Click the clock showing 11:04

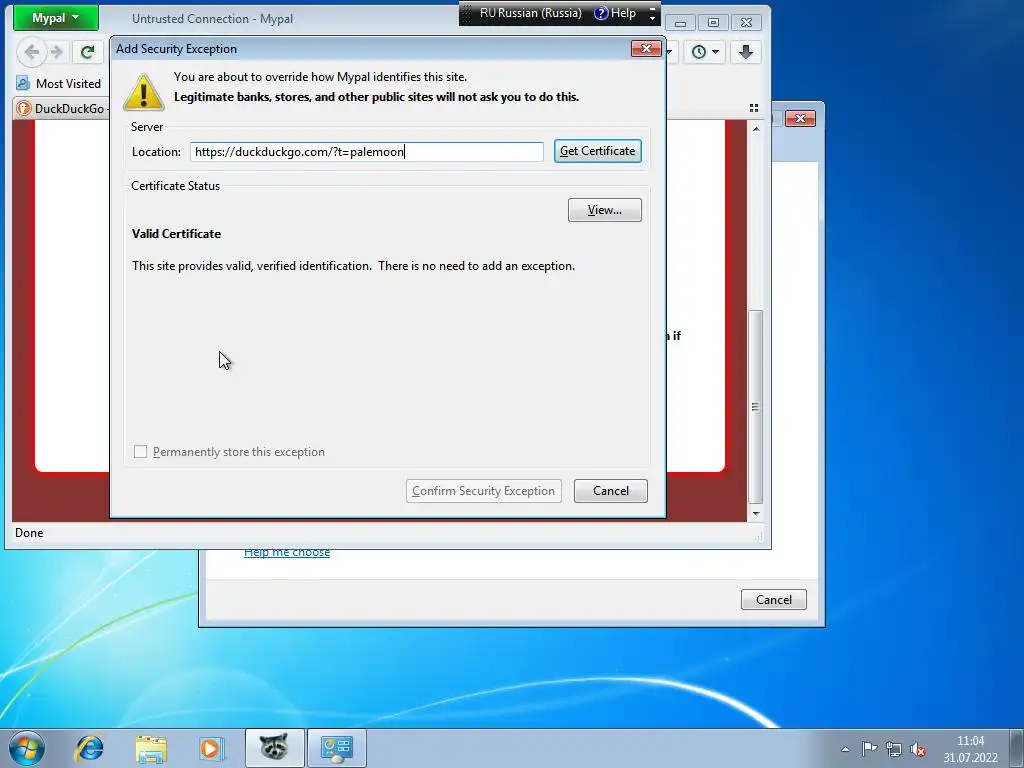pyautogui.click(x=970, y=741)
